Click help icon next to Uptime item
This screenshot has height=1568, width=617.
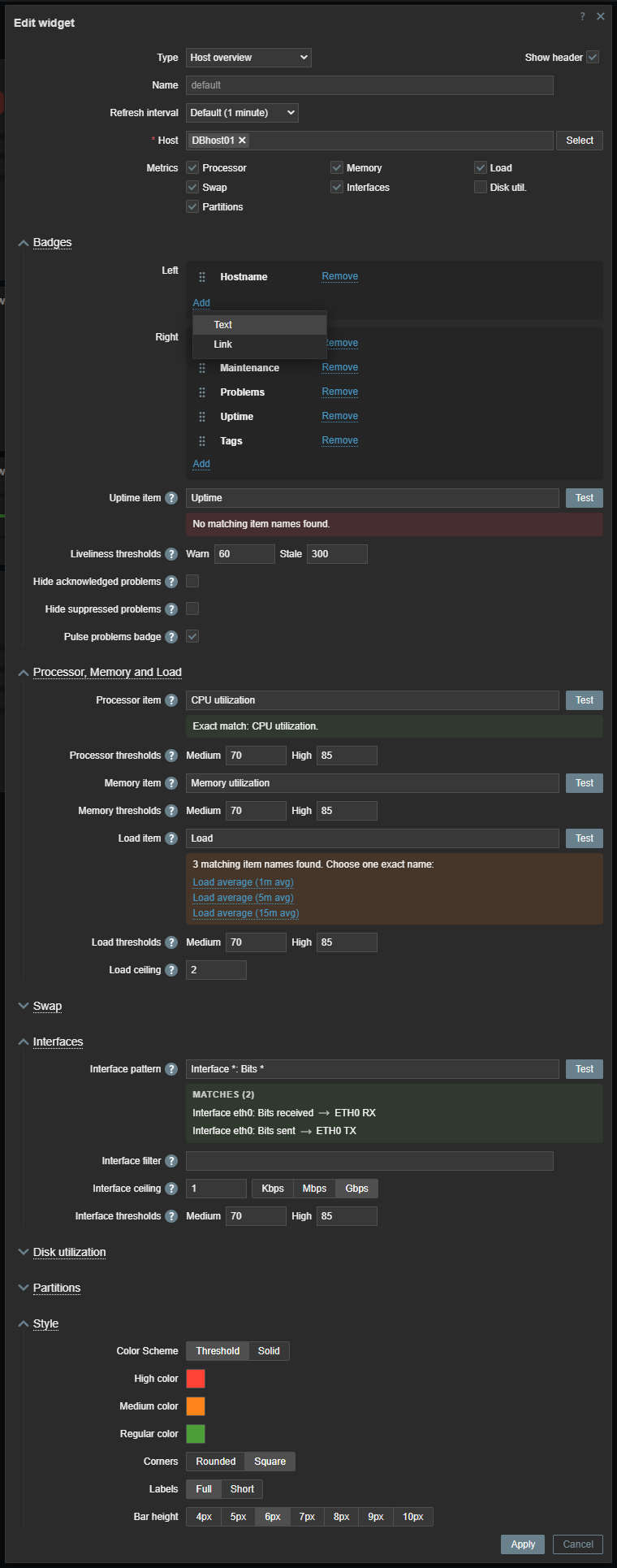171,498
